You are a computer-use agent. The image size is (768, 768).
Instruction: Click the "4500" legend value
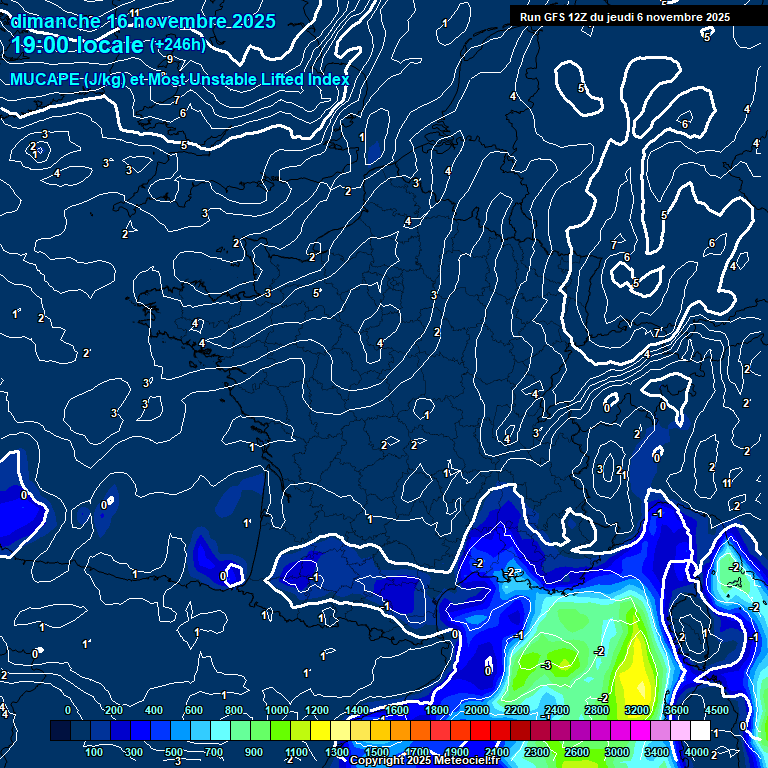click(717, 710)
